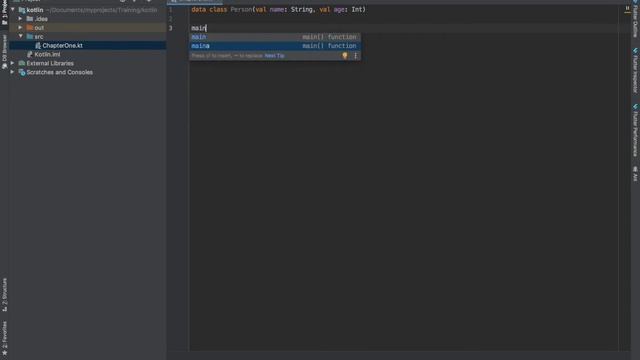Click the Next Tip link in popup
Screen dimensions: 640x360
tap(274, 56)
